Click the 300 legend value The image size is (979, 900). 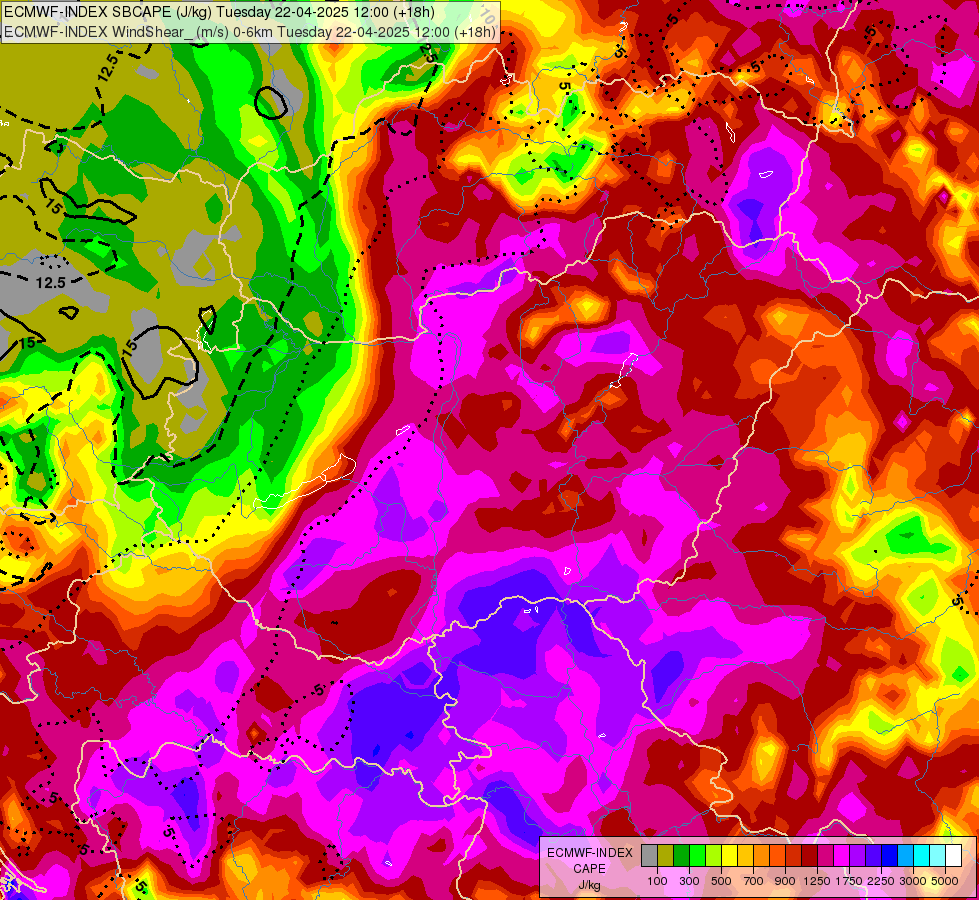[689, 881]
